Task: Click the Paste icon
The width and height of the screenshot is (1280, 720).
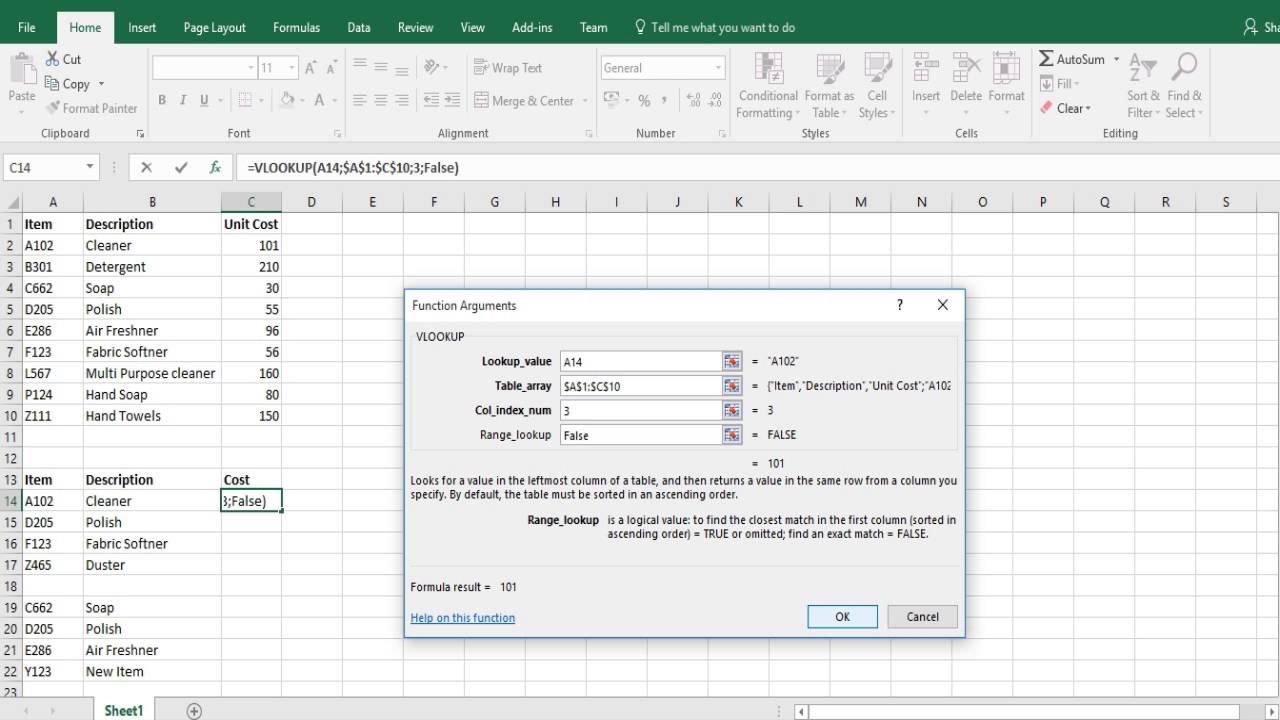Action: click(x=22, y=69)
